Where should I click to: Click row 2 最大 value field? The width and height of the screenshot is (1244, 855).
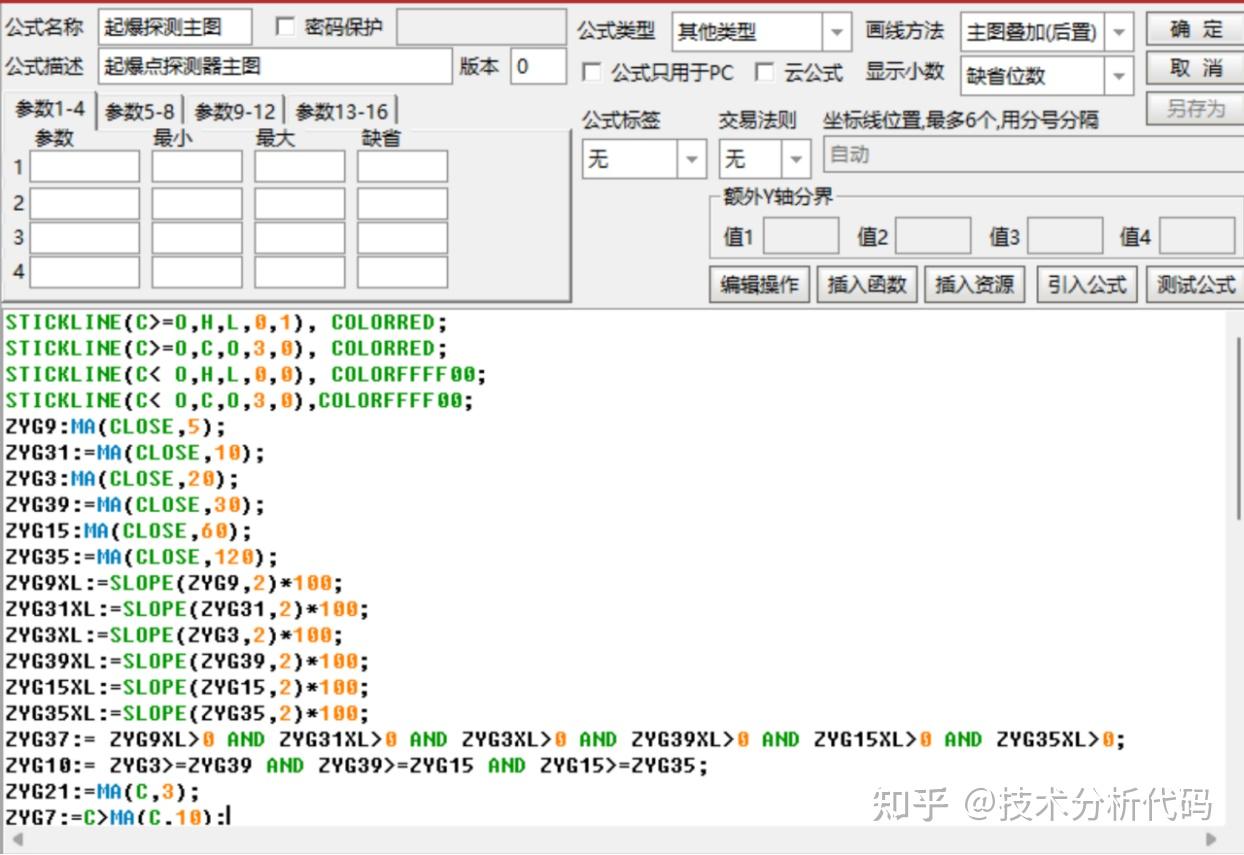point(300,203)
